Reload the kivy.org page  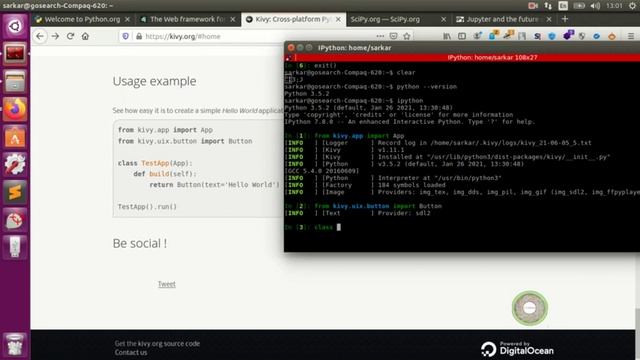[x=70, y=36]
